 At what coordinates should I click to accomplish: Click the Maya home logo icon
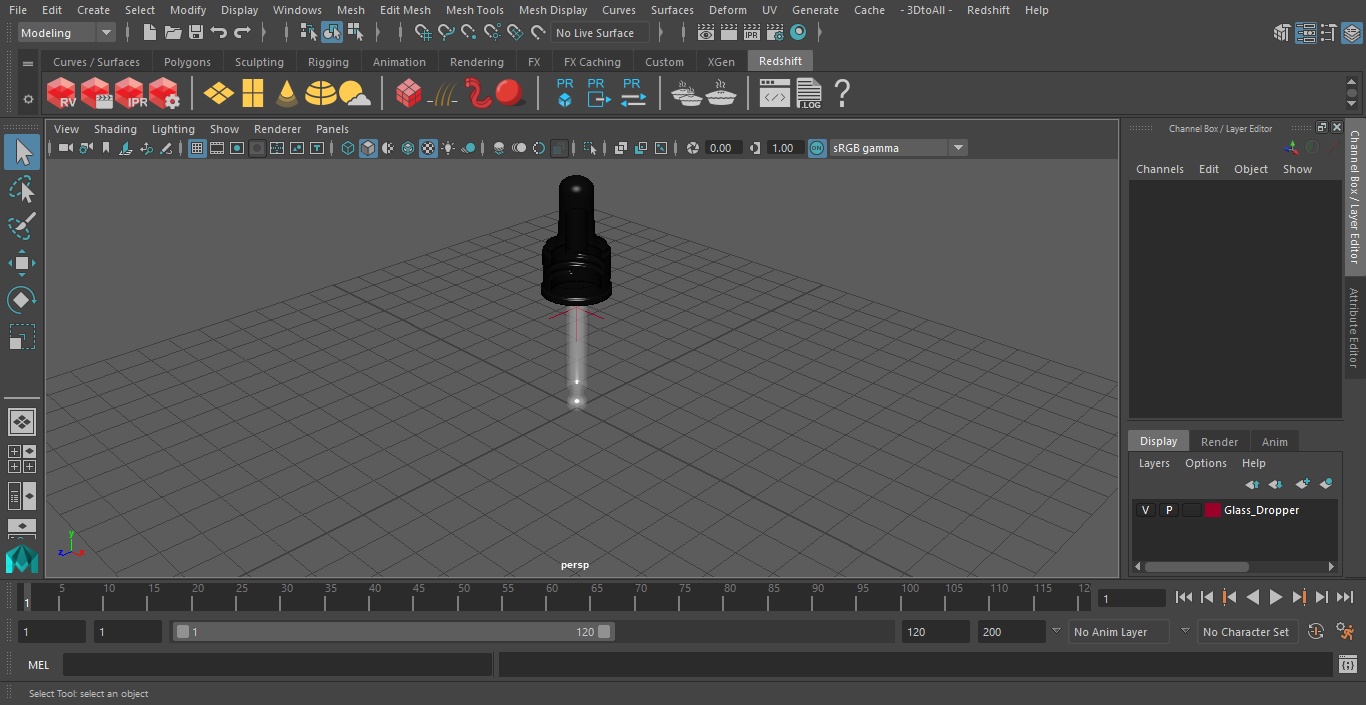(x=21, y=559)
